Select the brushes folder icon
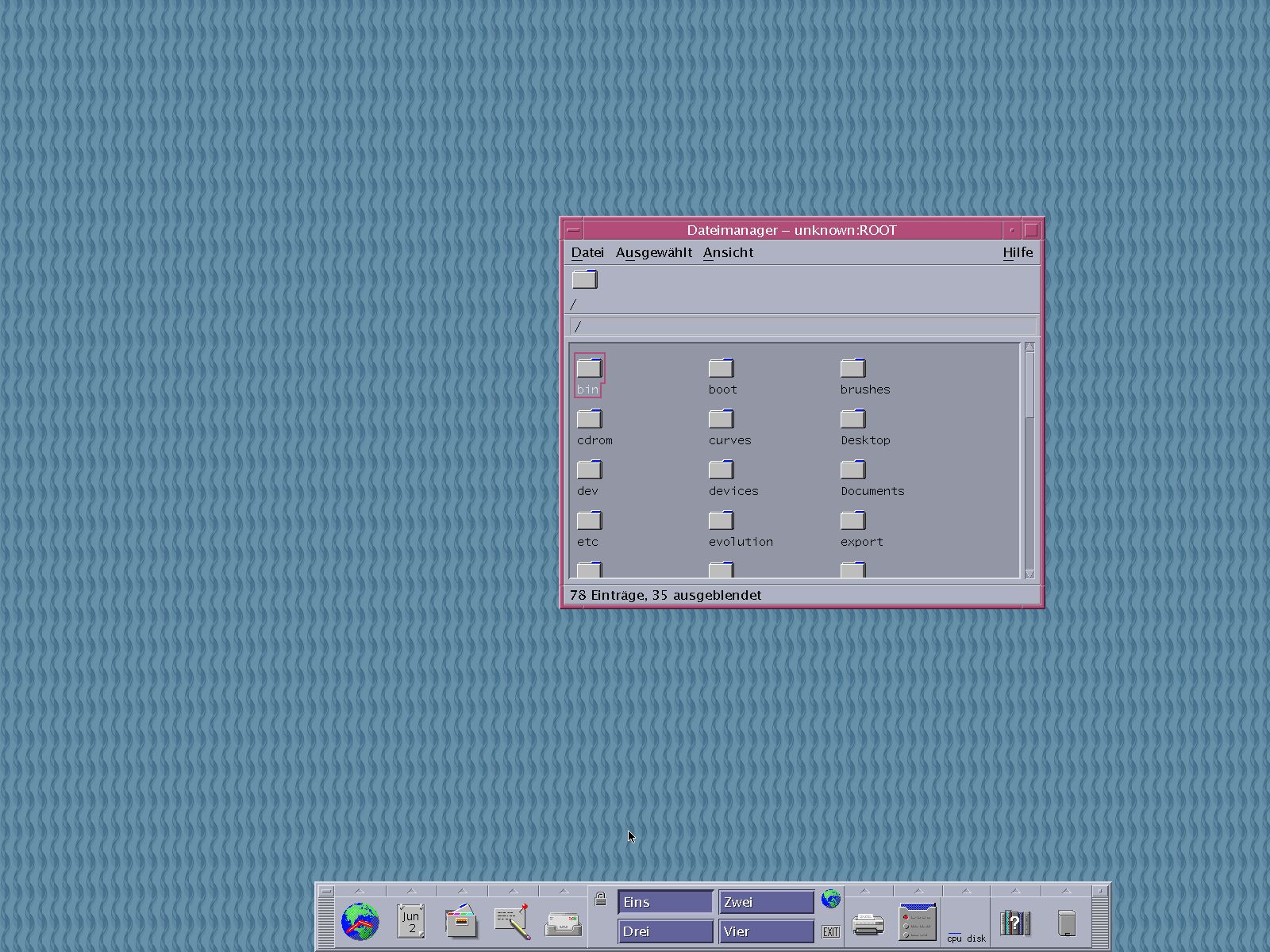This screenshot has width=1270, height=952. pos(853,368)
